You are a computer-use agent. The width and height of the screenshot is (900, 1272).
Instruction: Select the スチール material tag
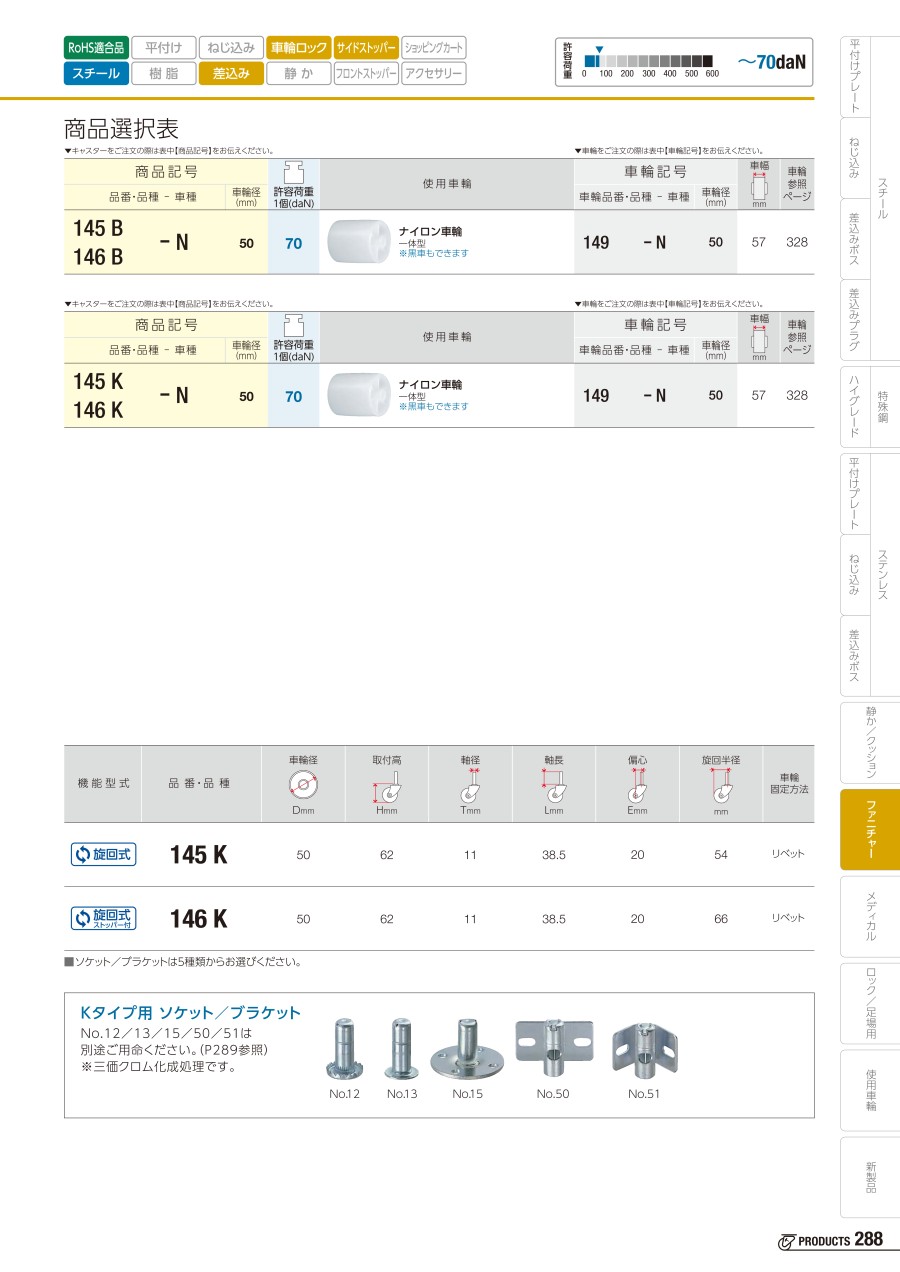(x=96, y=73)
